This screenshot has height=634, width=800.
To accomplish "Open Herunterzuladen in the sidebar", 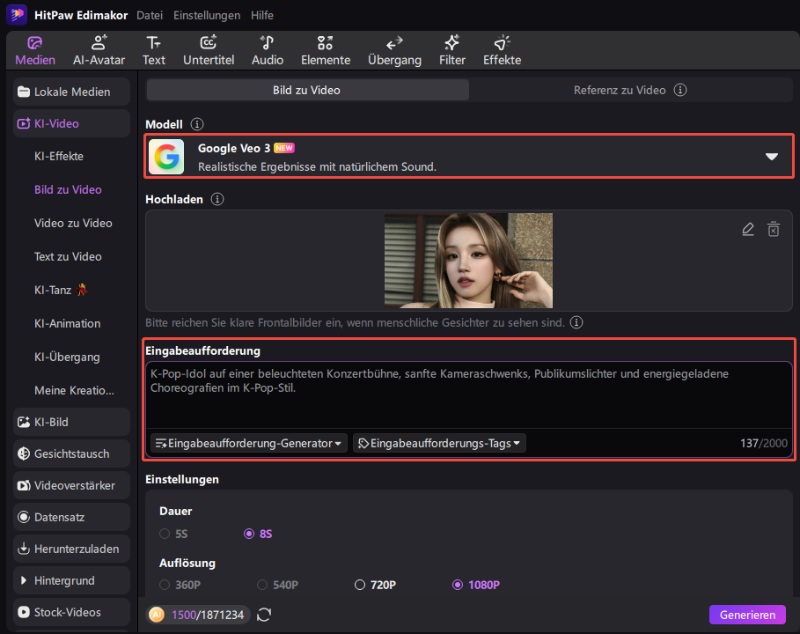I will tap(71, 549).
